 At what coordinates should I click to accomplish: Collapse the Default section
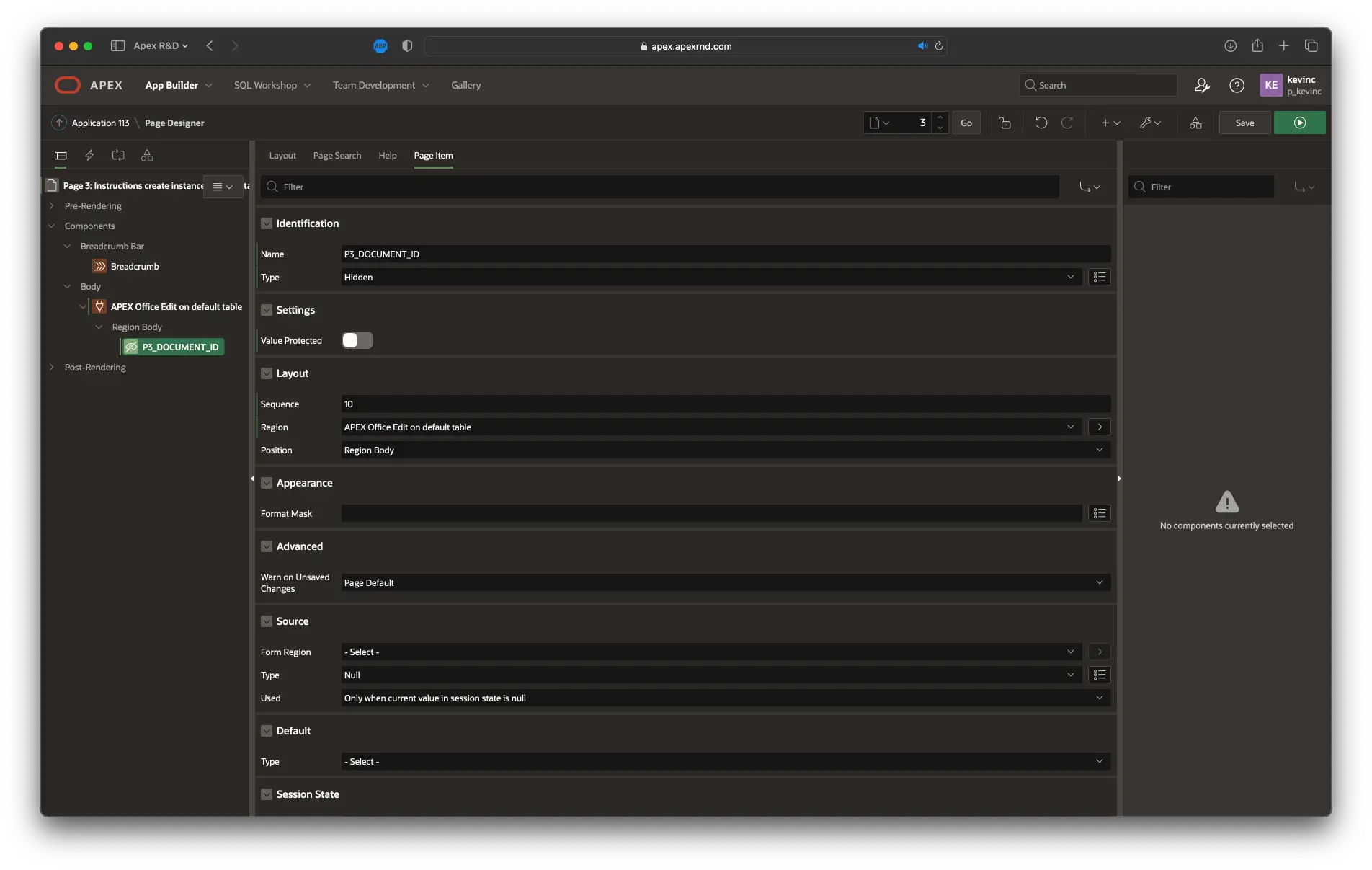(x=267, y=731)
